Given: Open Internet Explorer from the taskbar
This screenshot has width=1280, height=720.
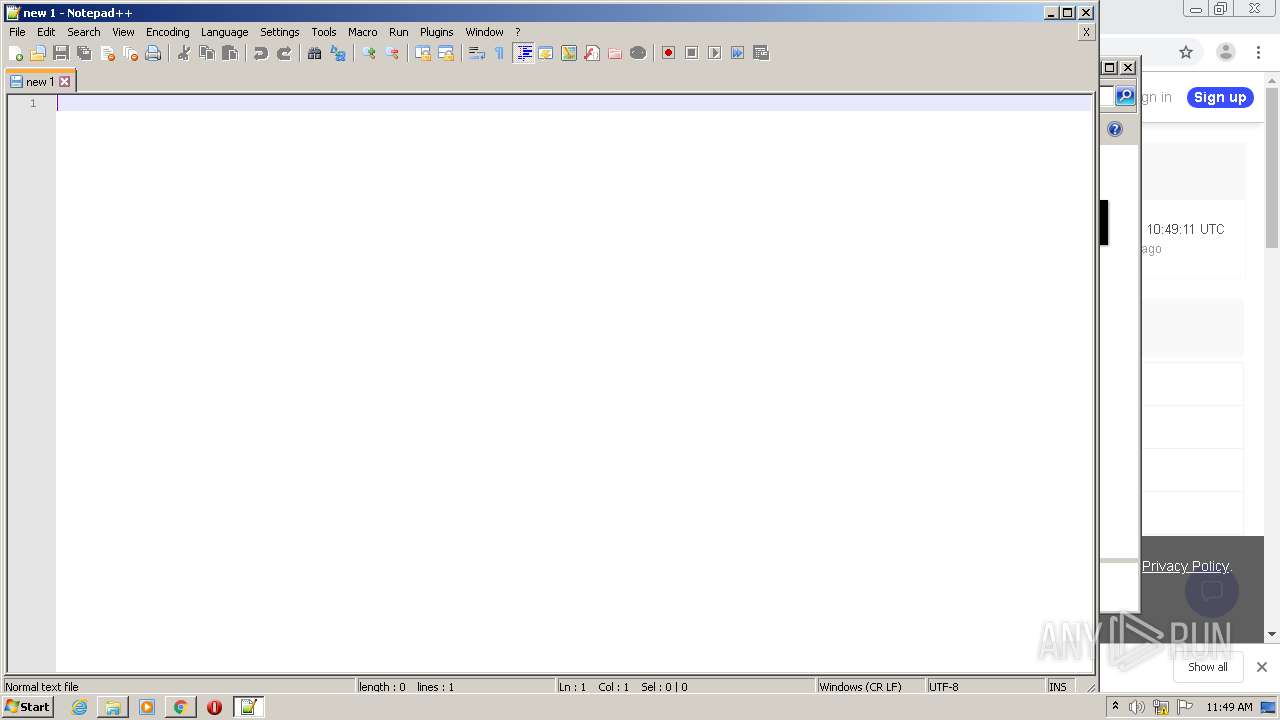Looking at the screenshot, I should [x=79, y=707].
